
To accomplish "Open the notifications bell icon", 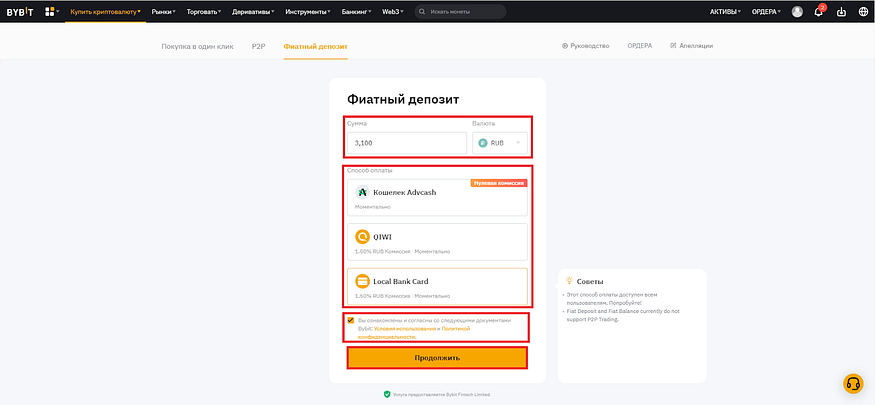I will pos(819,12).
